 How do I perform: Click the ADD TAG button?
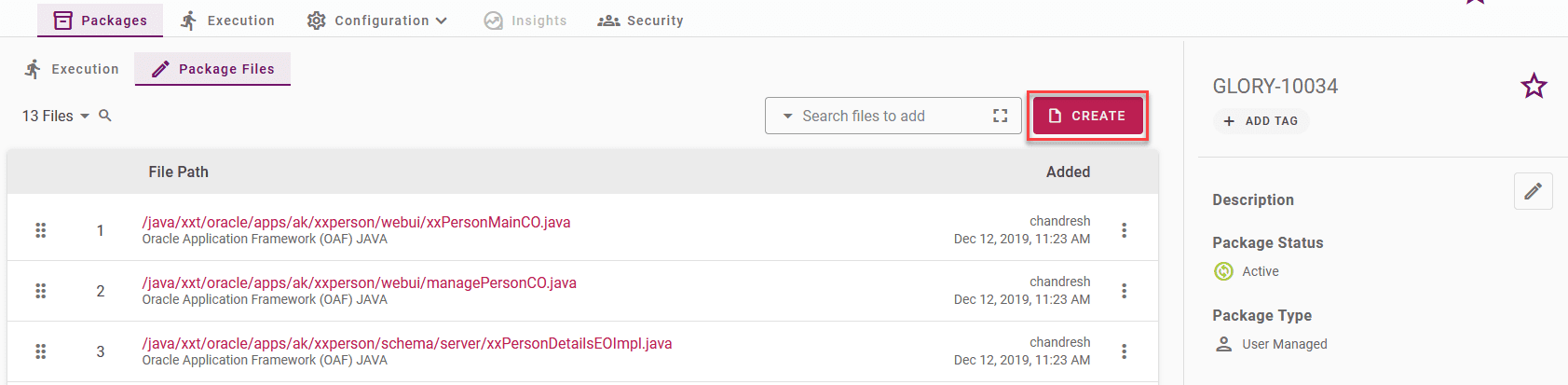pyautogui.click(x=1261, y=121)
